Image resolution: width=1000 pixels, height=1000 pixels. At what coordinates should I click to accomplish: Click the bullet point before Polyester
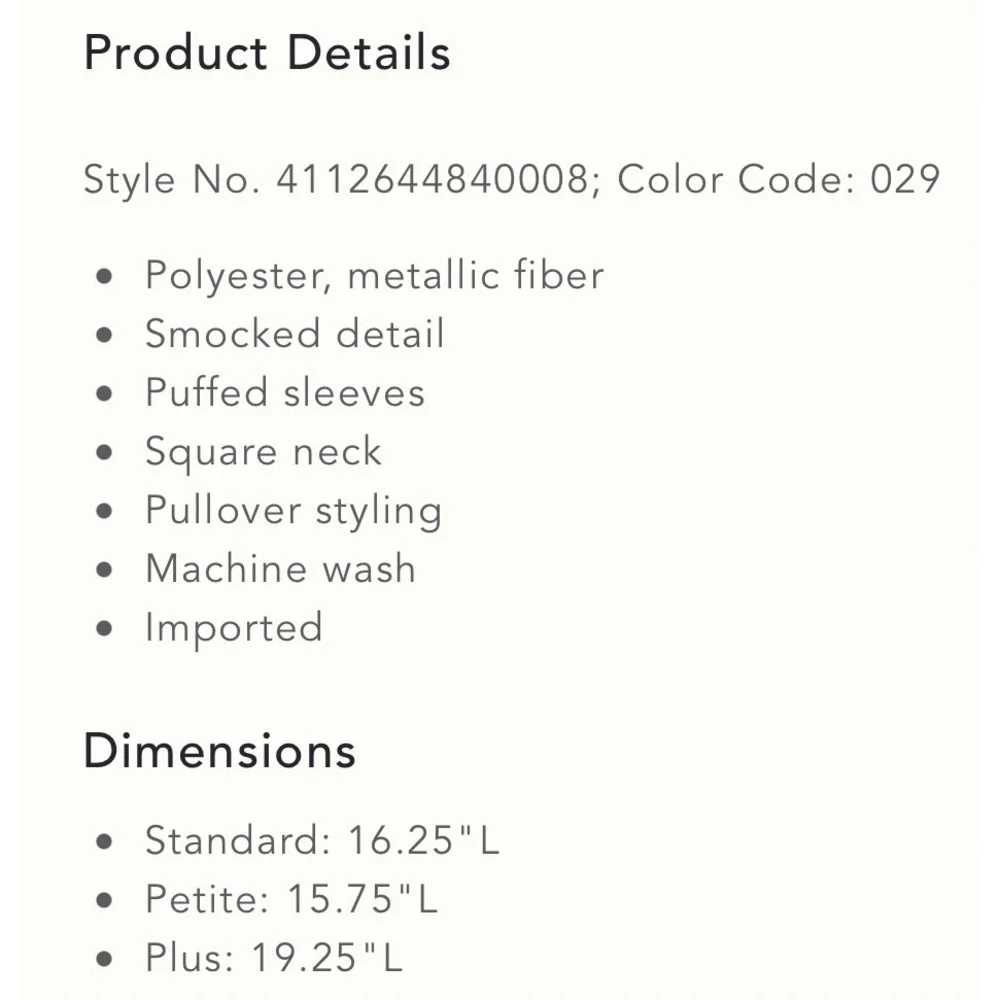[105, 277]
